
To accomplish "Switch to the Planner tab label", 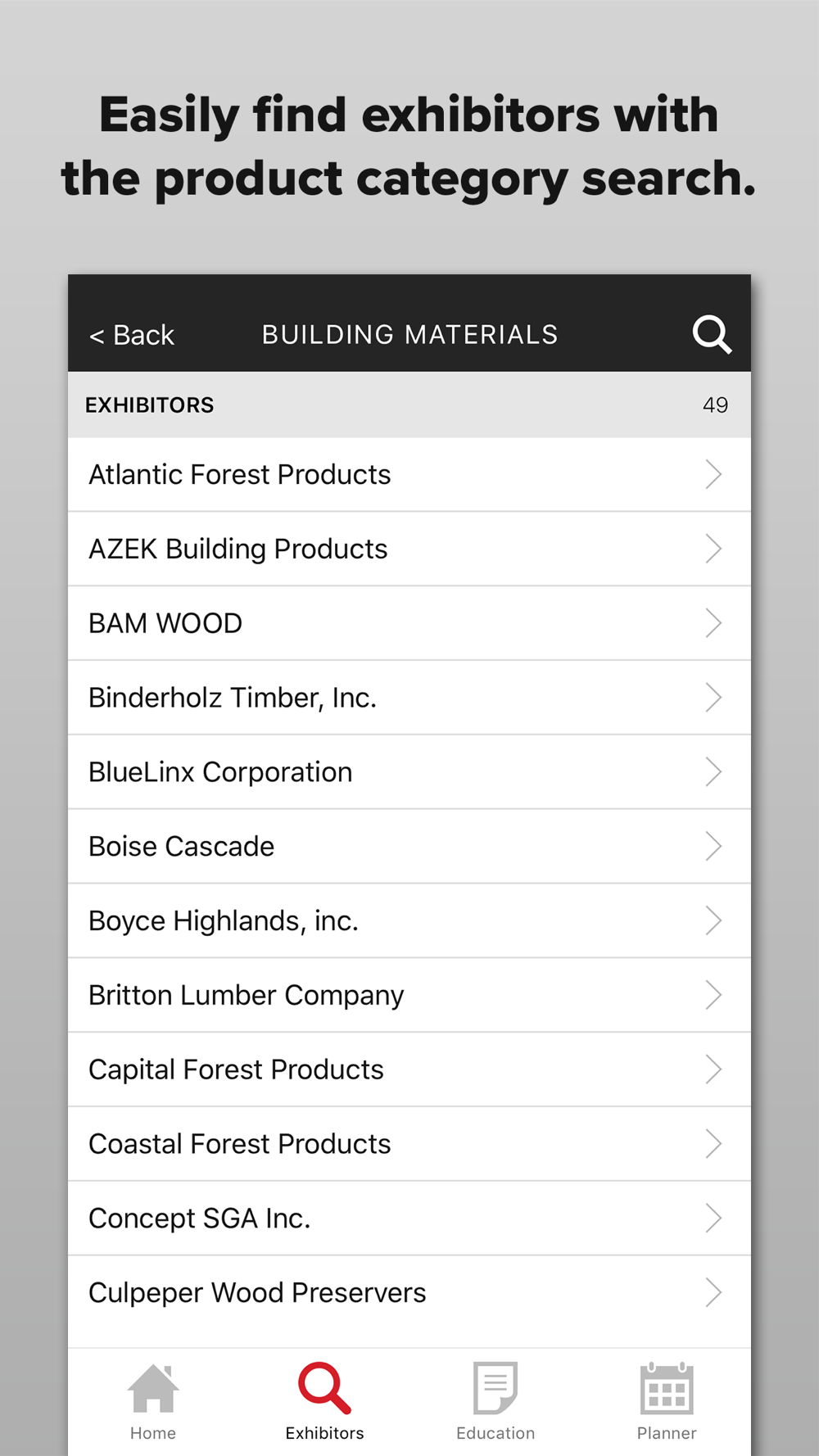I will click(x=667, y=1433).
